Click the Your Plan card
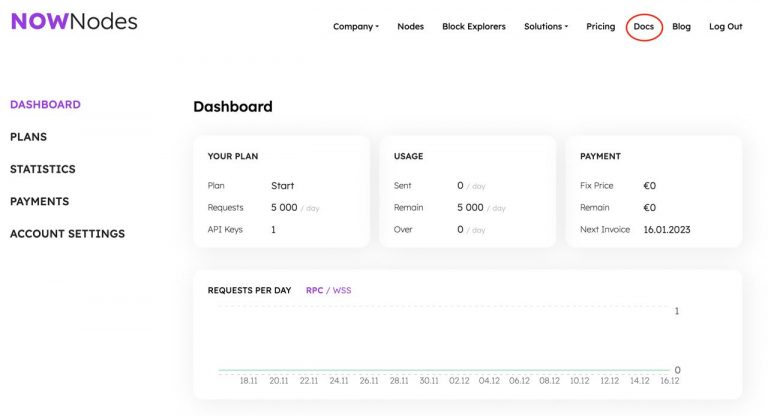Screen dimensions: 768x416 (281, 192)
